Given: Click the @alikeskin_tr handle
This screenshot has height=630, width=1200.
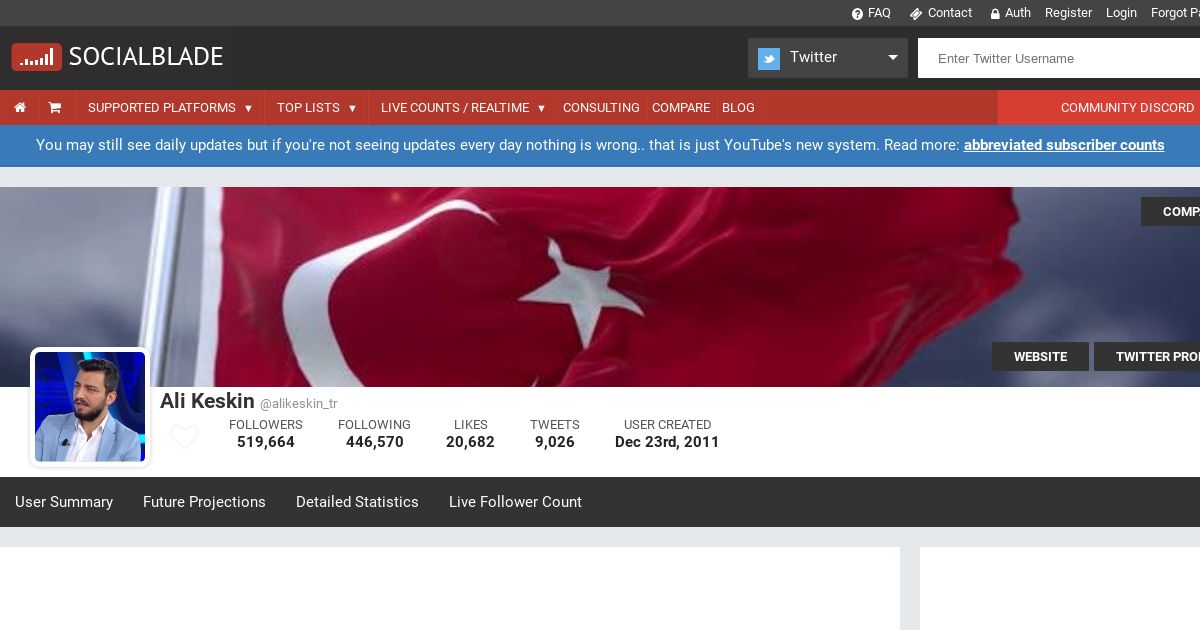Looking at the screenshot, I should pyautogui.click(x=299, y=404).
